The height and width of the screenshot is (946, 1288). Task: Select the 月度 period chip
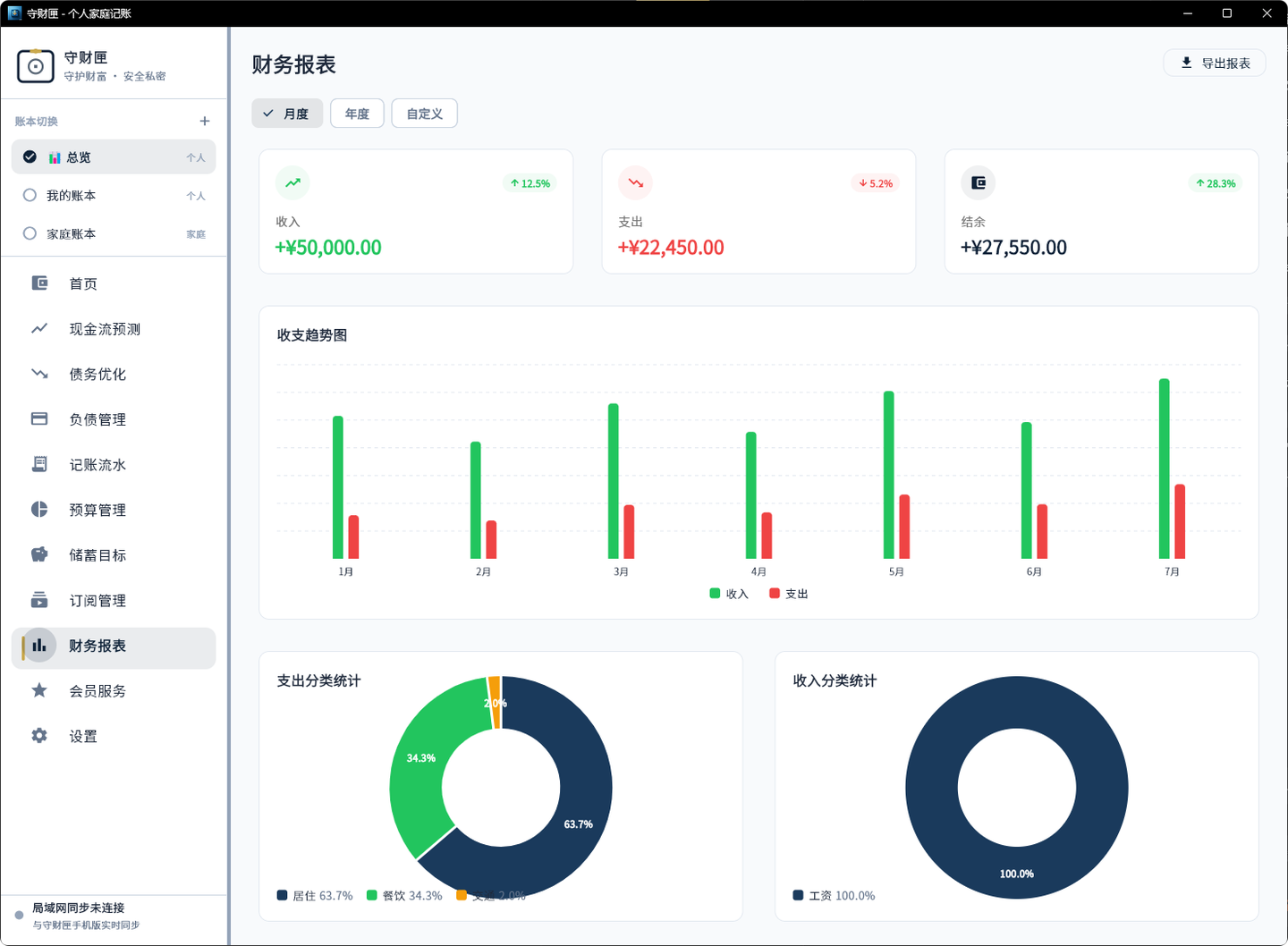(x=287, y=114)
